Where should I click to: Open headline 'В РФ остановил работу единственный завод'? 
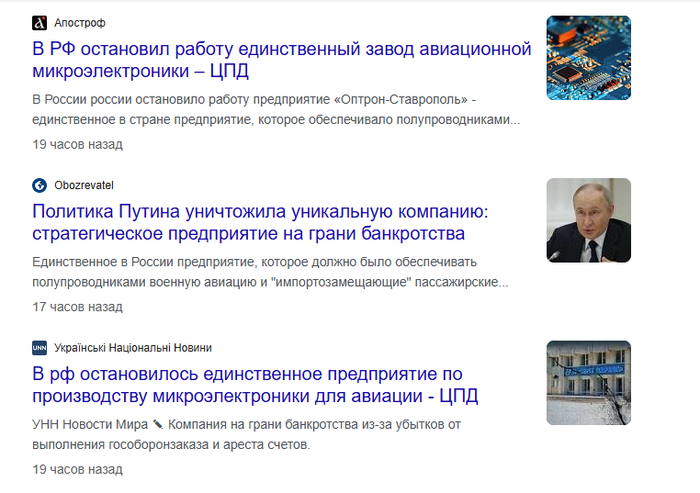click(x=281, y=60)
